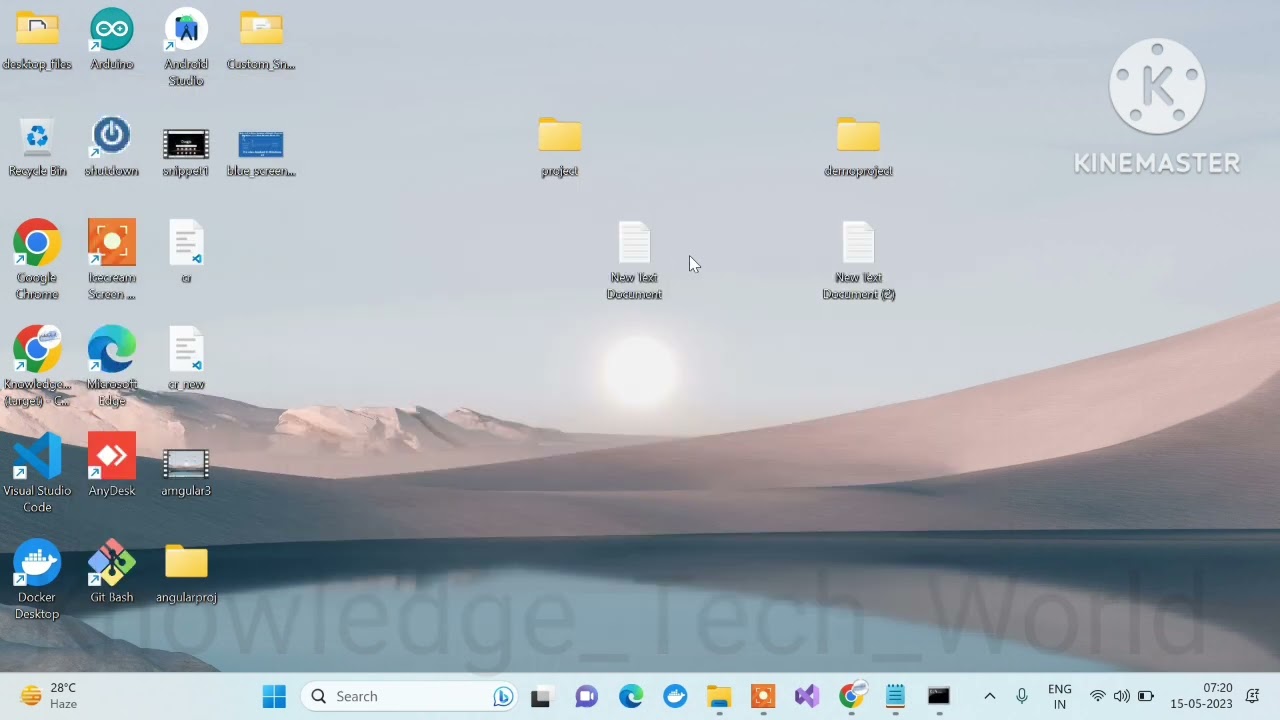Open the weather widget showing 28°C Haze
Viewport: 1280px width, 720px height.
(x=50, y=696)
